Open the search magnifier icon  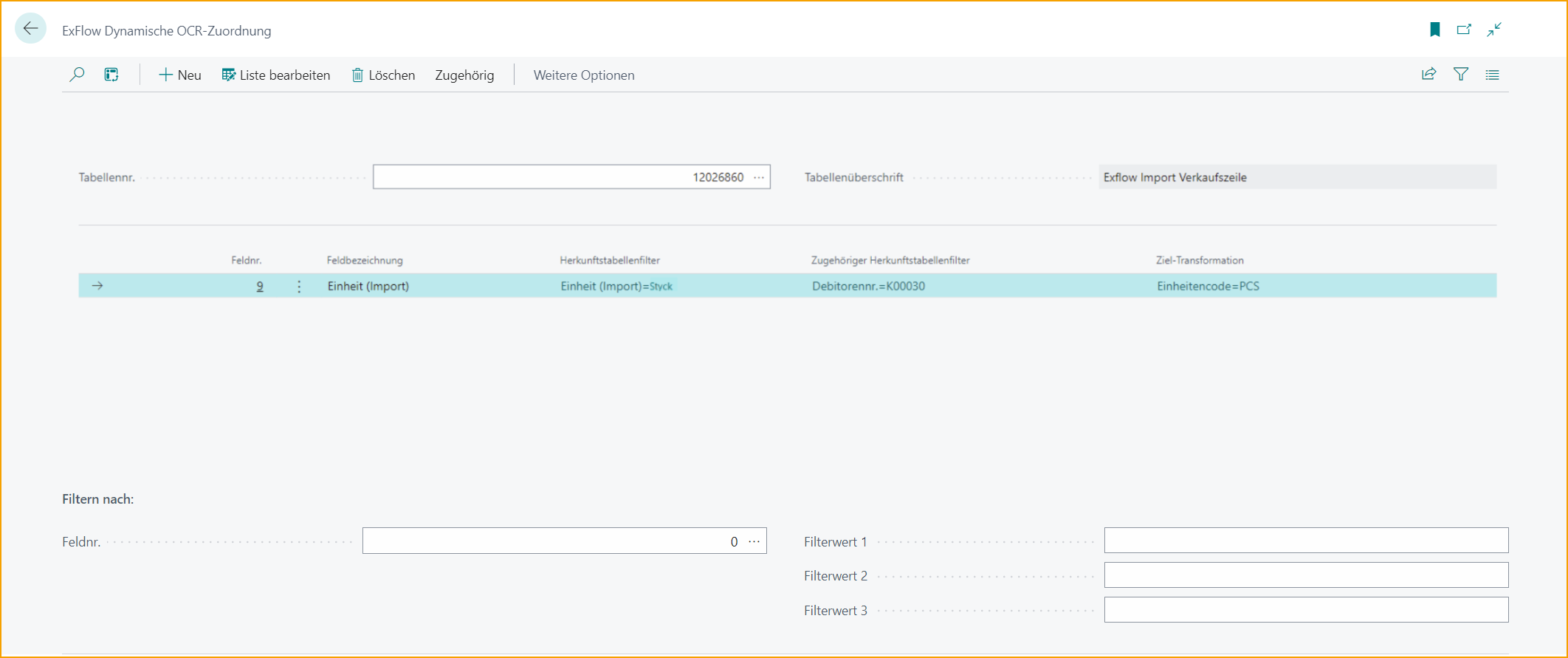pos(77,75)
